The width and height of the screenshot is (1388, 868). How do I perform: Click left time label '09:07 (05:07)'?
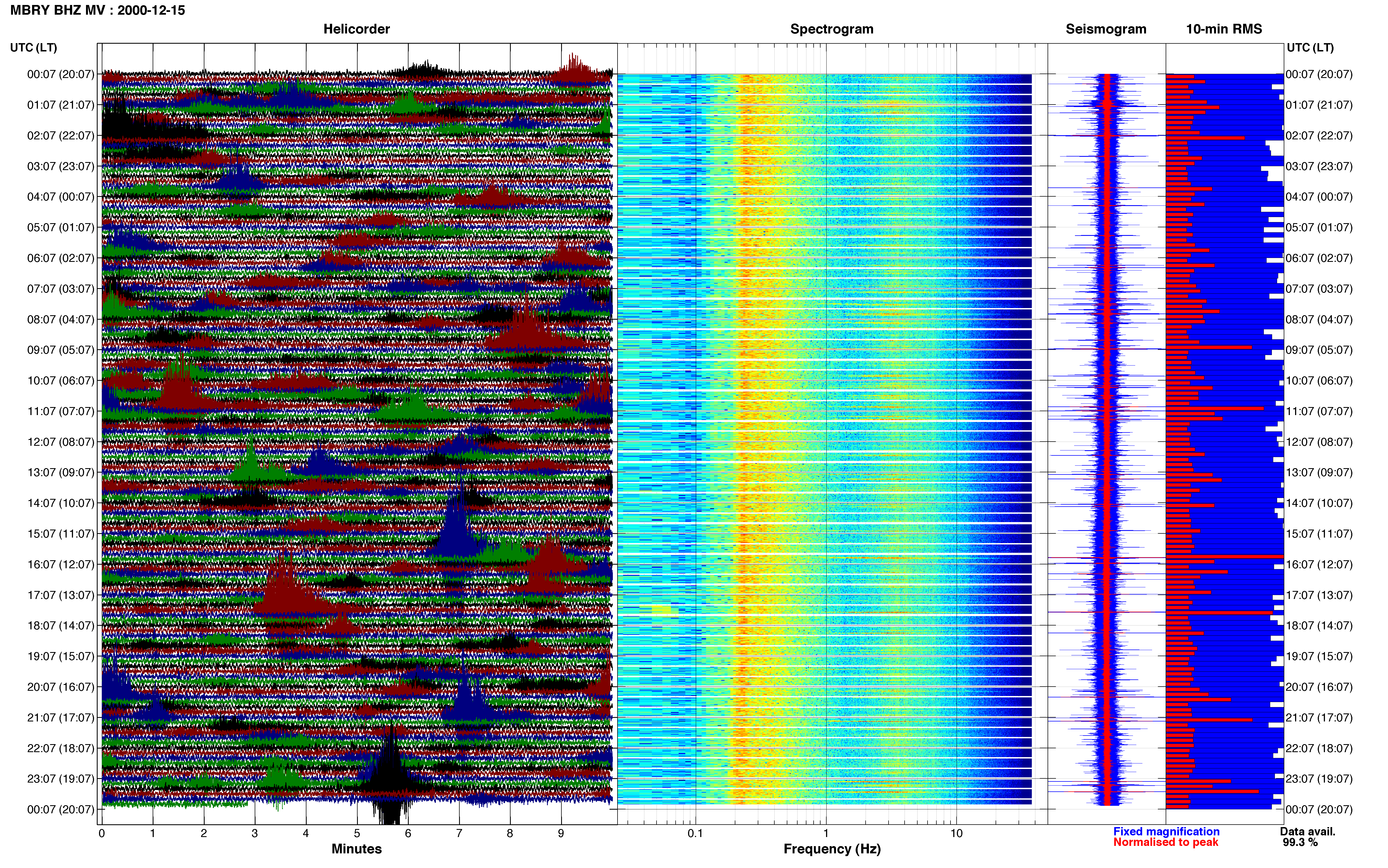[x=61, y=350]
